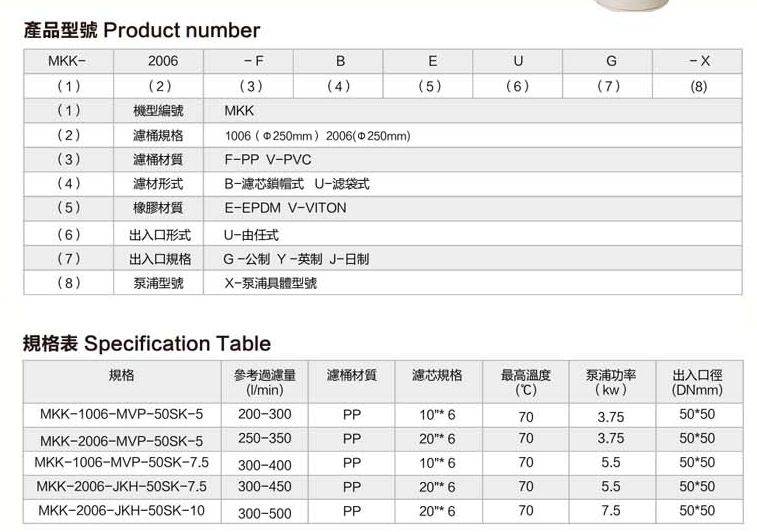
Task: Click the 最高溫度 column header
Action: click(526, 382)
